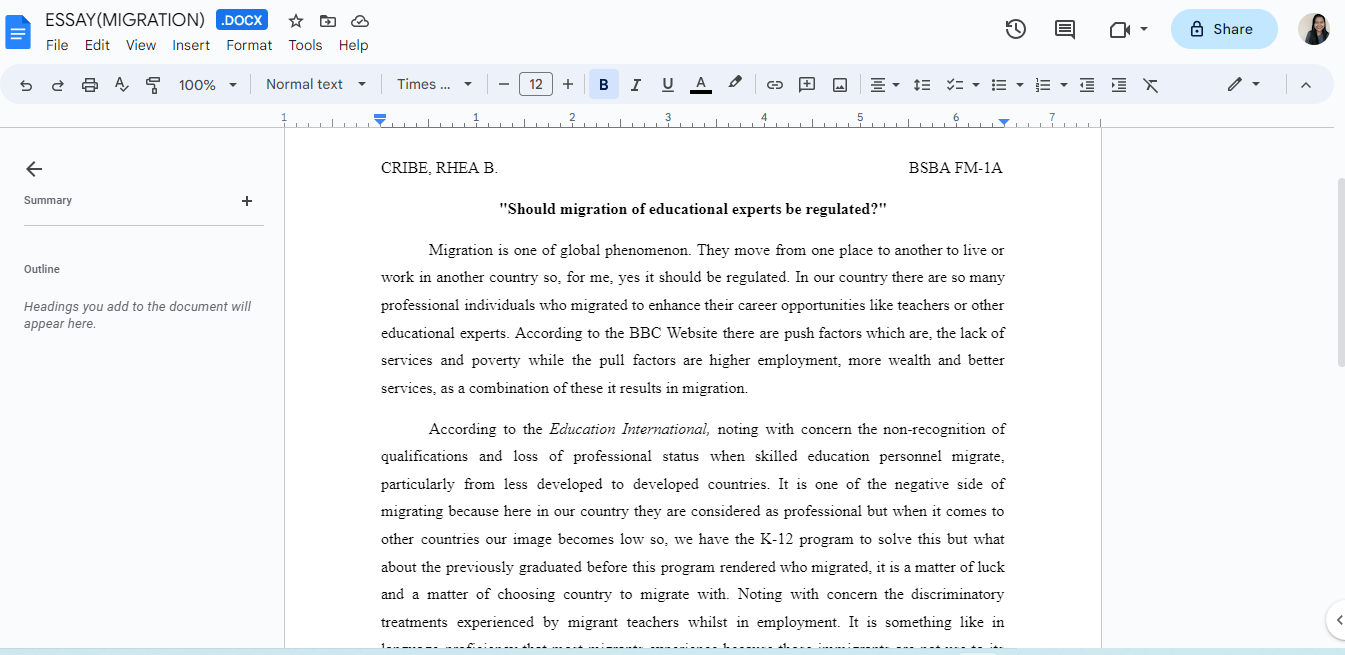Insert an image using toolbar icon
The height and width of the screenshot is (655, 1345).
pos(839,84)
